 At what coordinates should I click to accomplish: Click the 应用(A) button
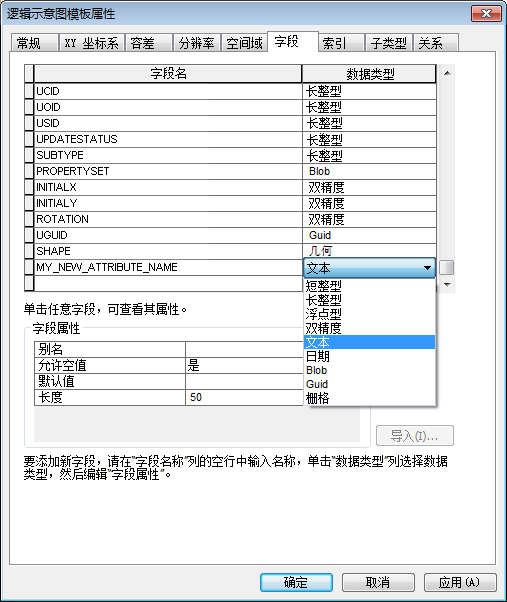[460, 582]
